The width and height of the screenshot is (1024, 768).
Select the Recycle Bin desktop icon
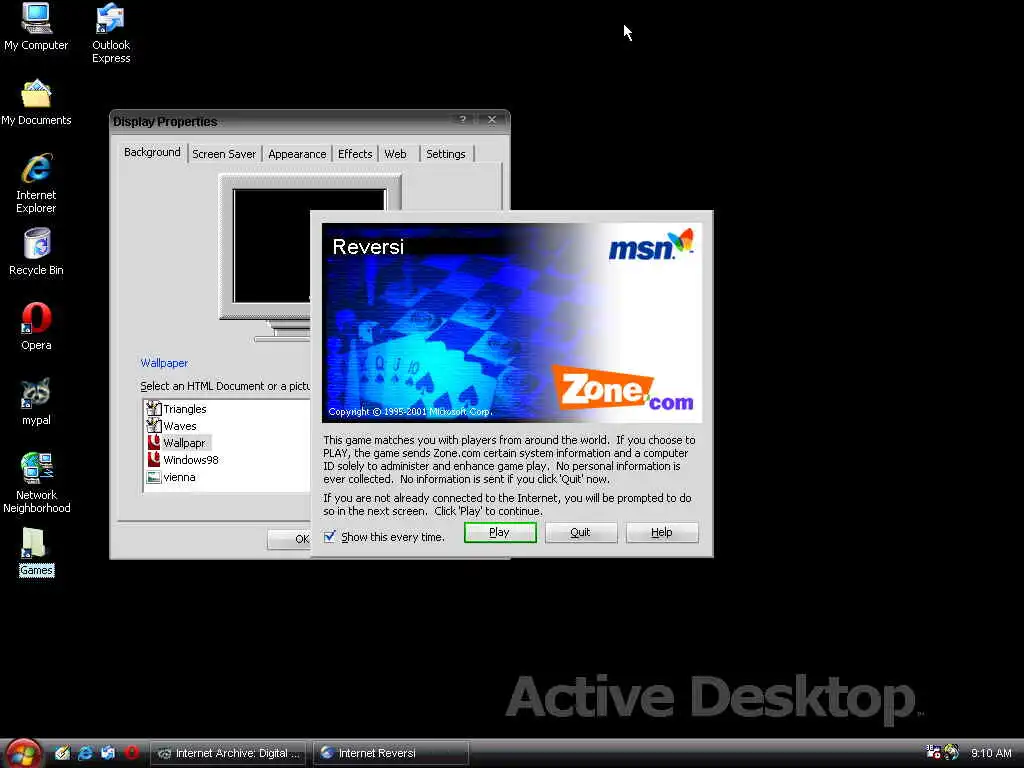36,252
